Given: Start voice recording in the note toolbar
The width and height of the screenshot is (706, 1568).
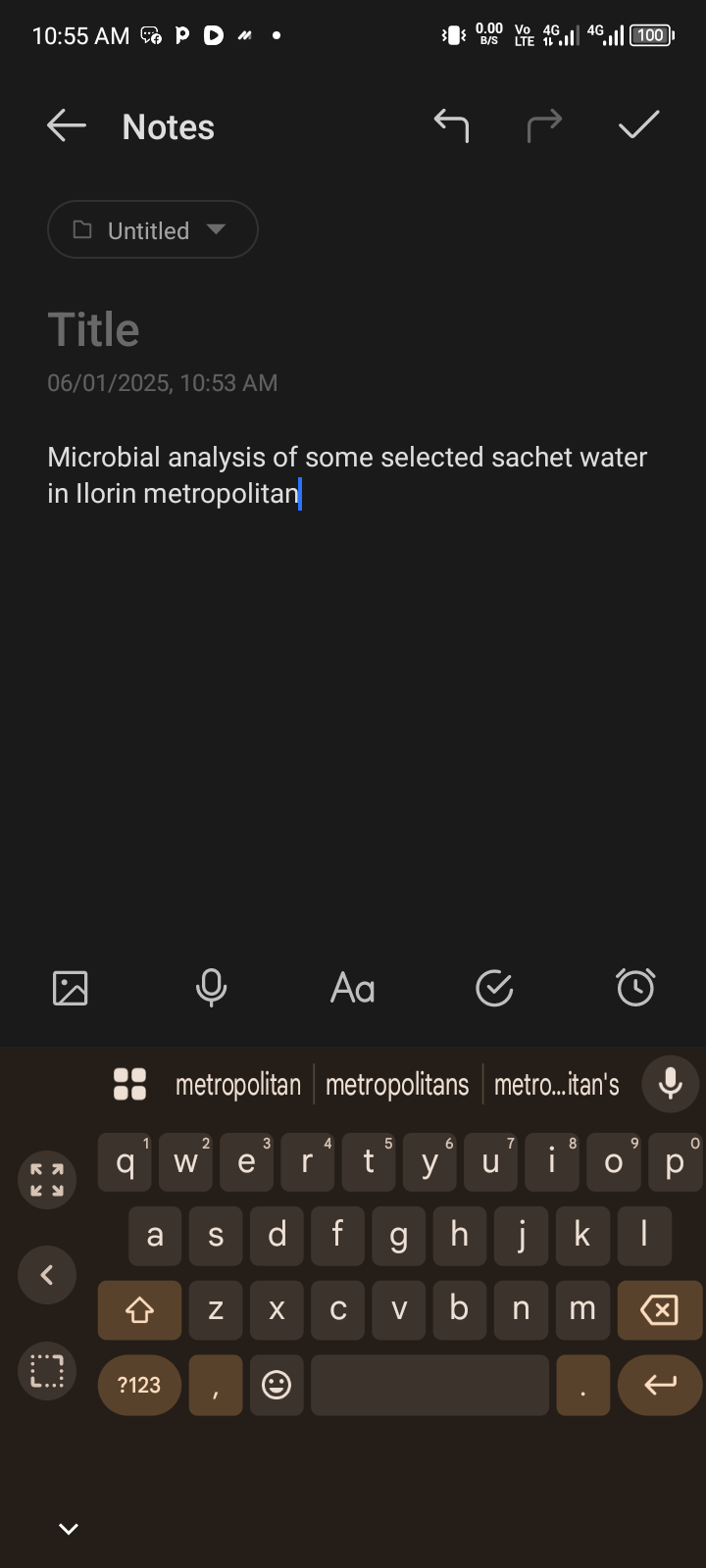Looking at the screenshot, I should (211, 988).
